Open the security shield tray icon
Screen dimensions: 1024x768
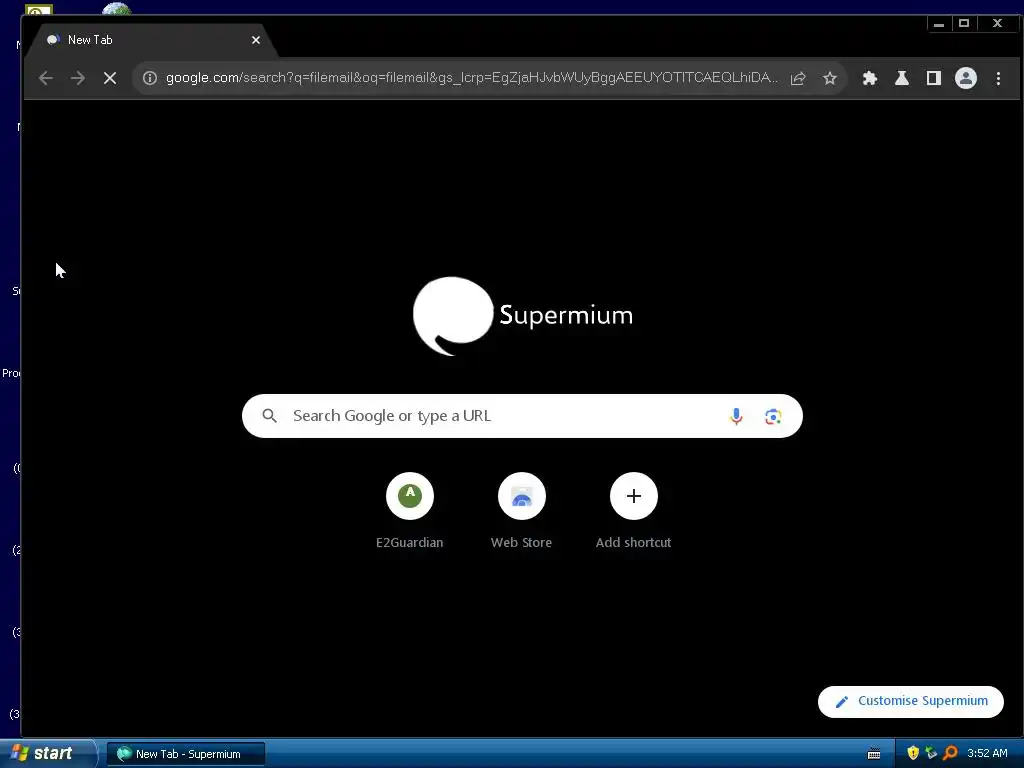coord(913,753)
